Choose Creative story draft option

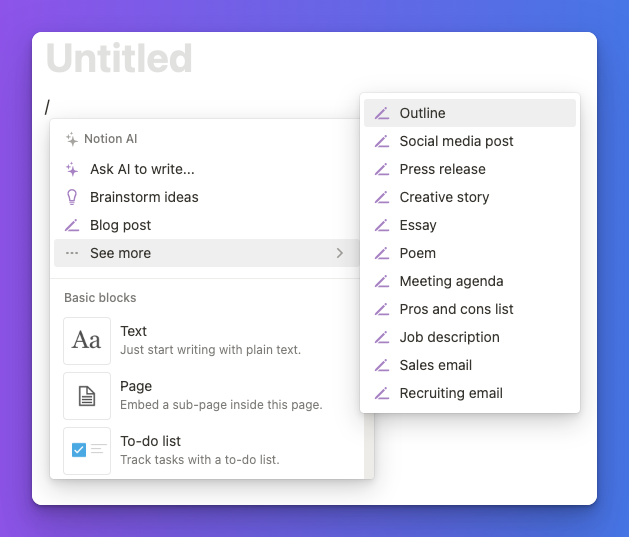tap(470, 197)
